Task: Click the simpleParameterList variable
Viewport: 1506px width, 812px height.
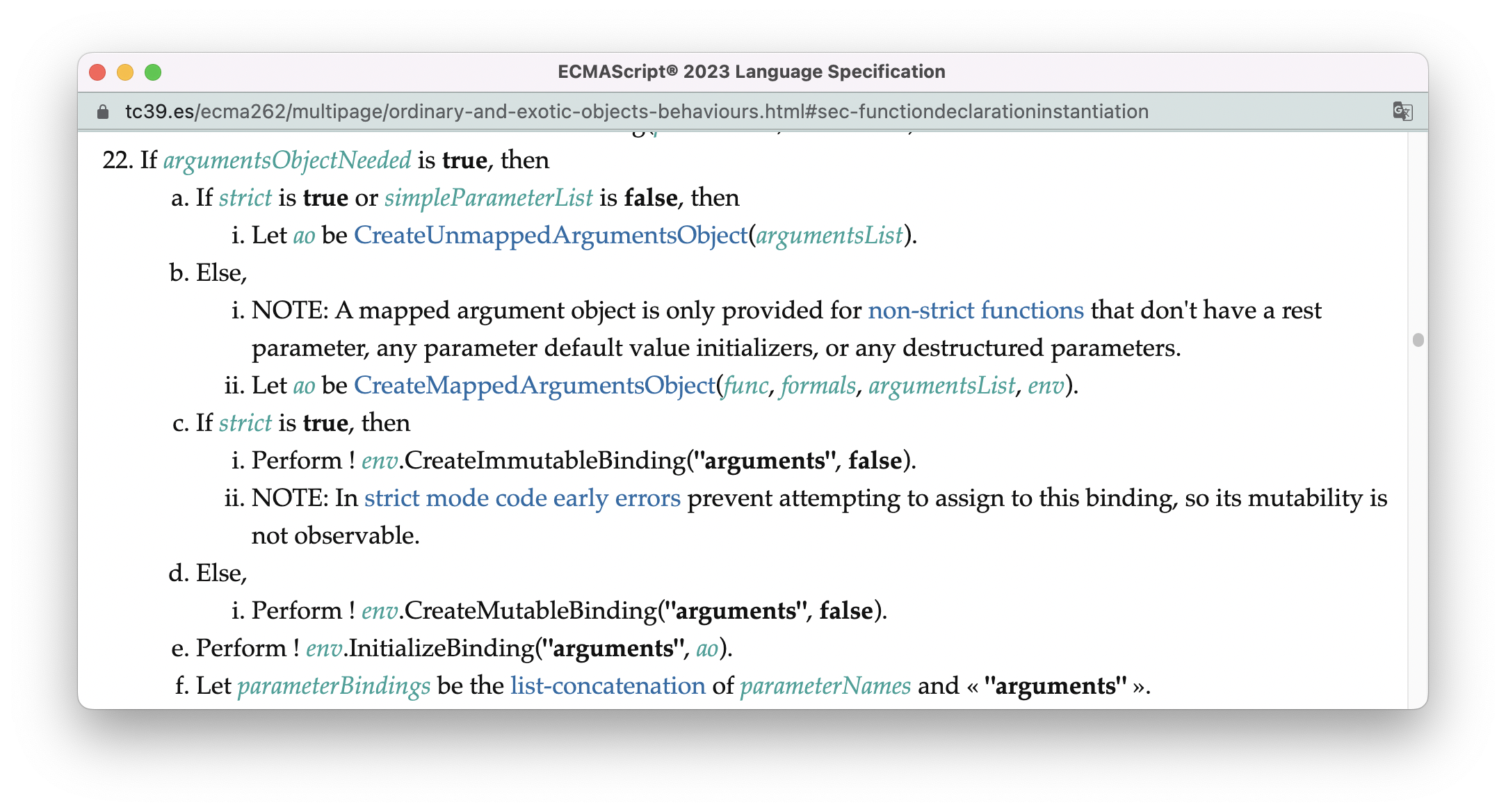Action: [x=489, y=197]
